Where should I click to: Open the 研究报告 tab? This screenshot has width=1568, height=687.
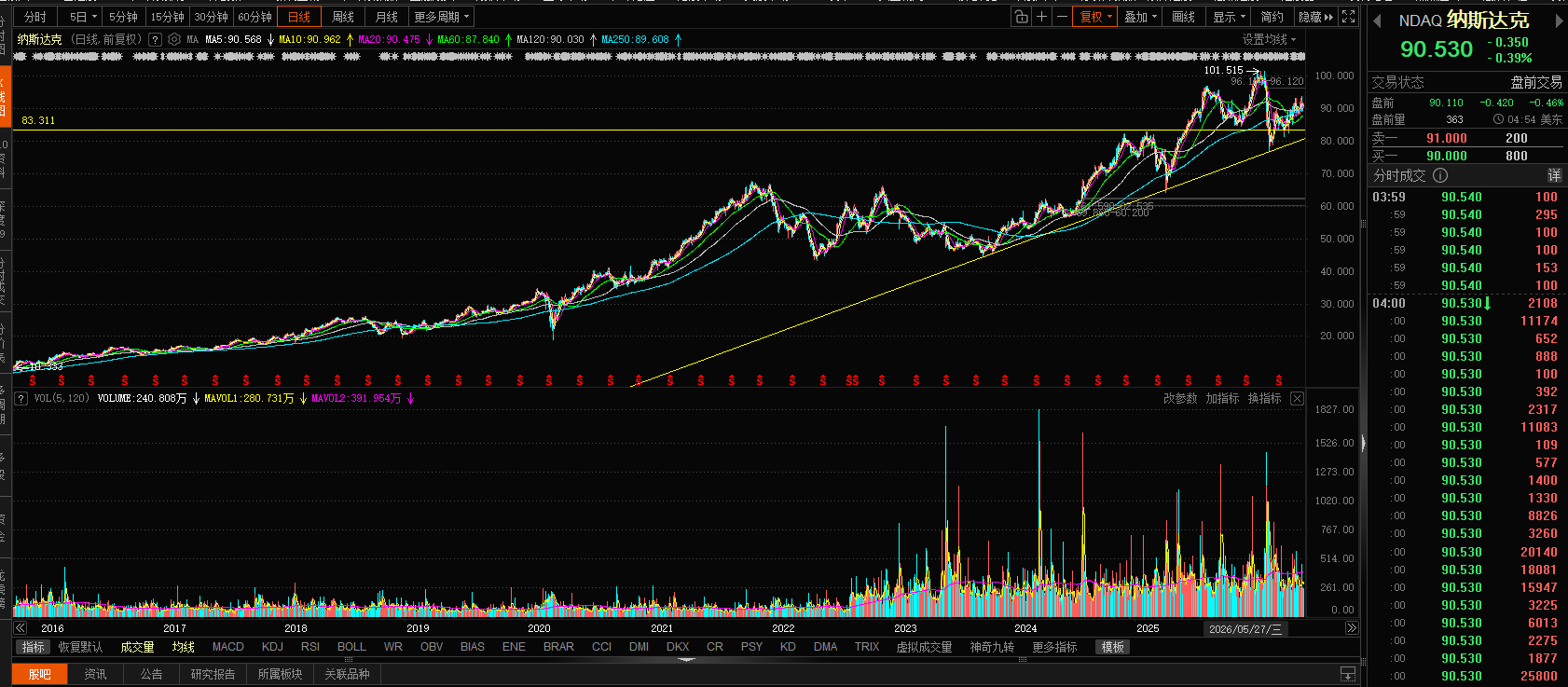[x=213, y=674]
